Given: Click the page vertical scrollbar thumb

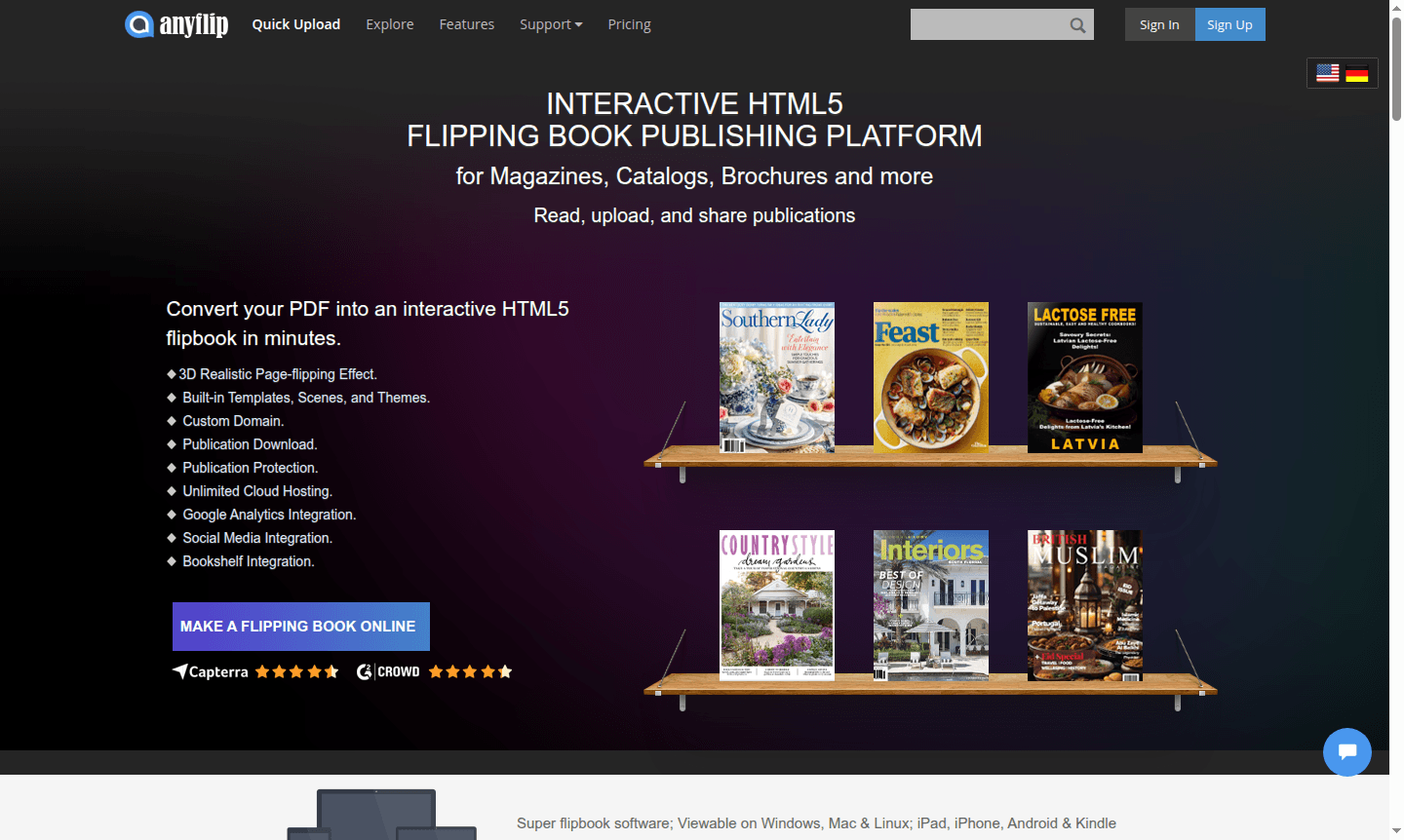Looking at the screenshot, I should point(1396,68).
